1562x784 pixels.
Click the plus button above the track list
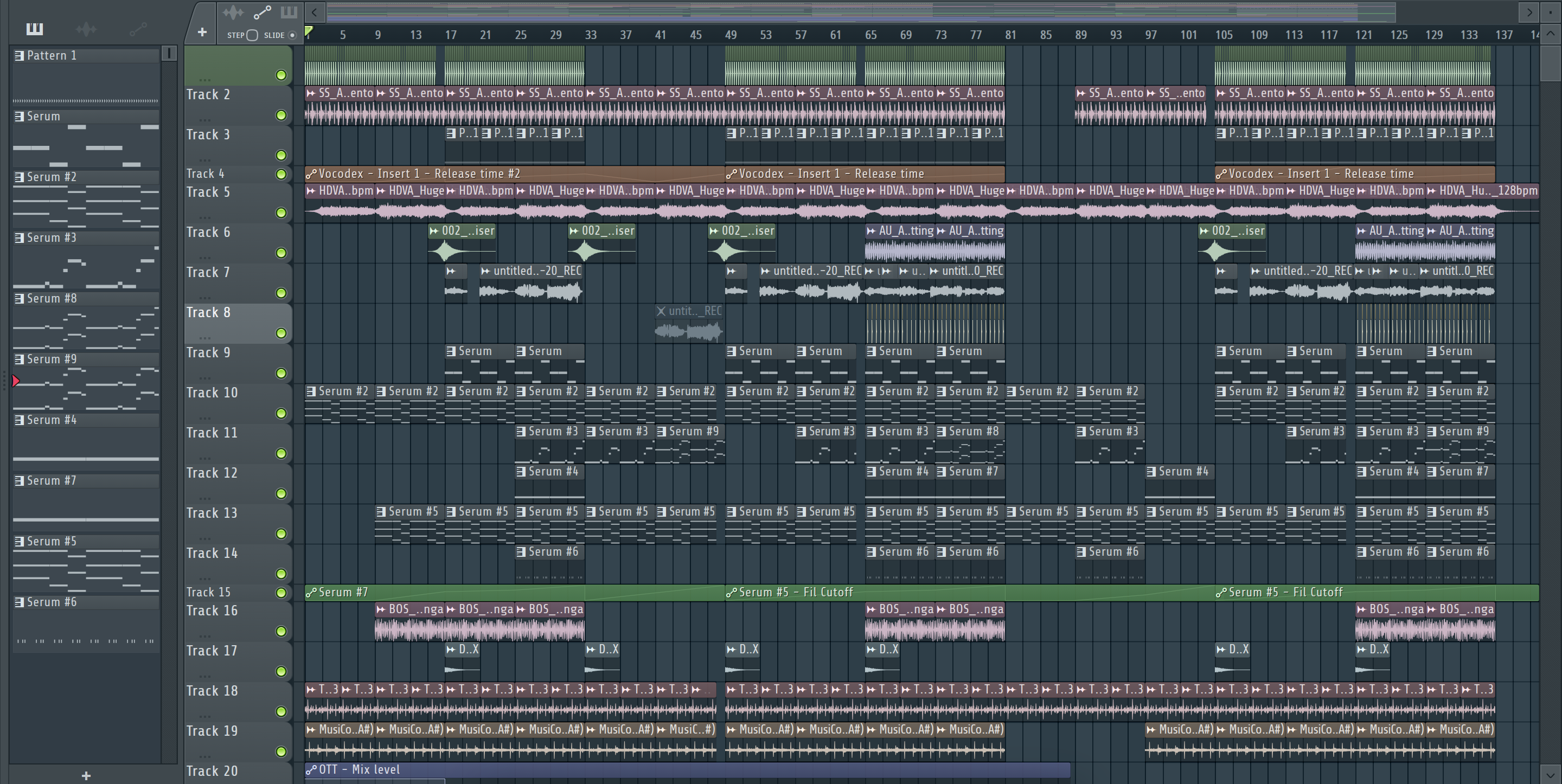tap(202, 32)
